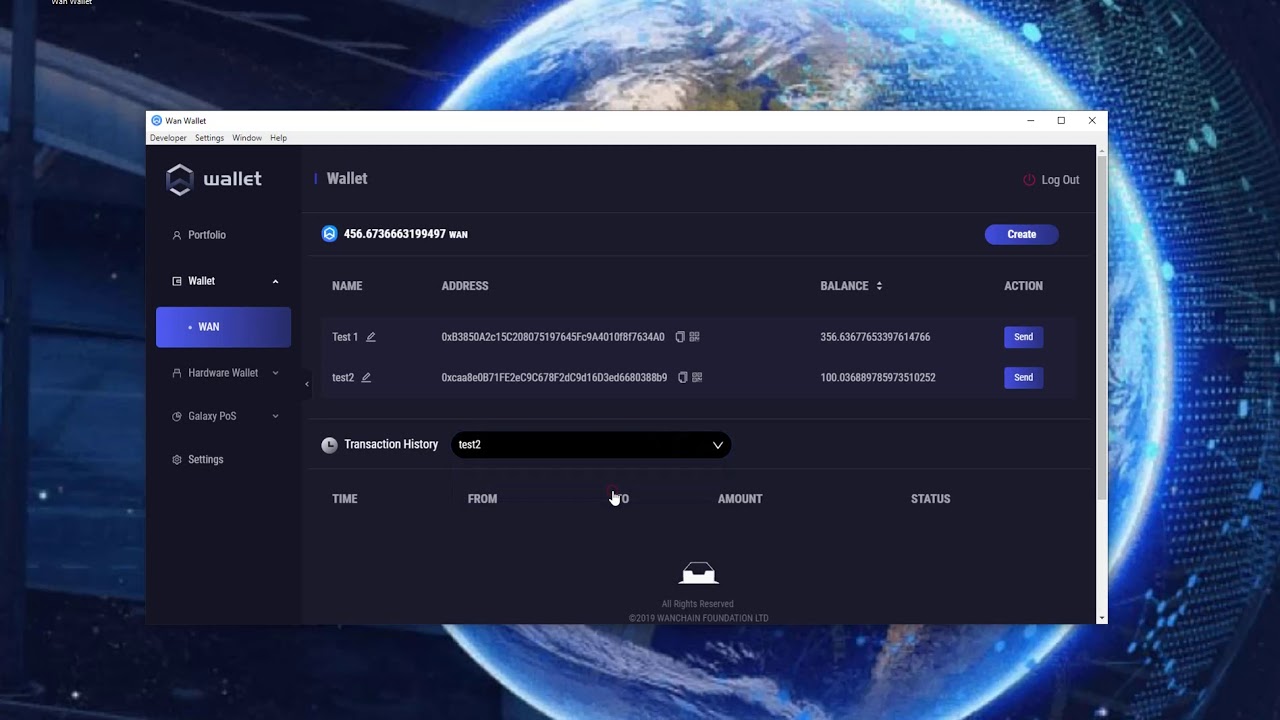Open the Window menu
Viewport: 1280px width, 720px height.
(x=247, y=138)
